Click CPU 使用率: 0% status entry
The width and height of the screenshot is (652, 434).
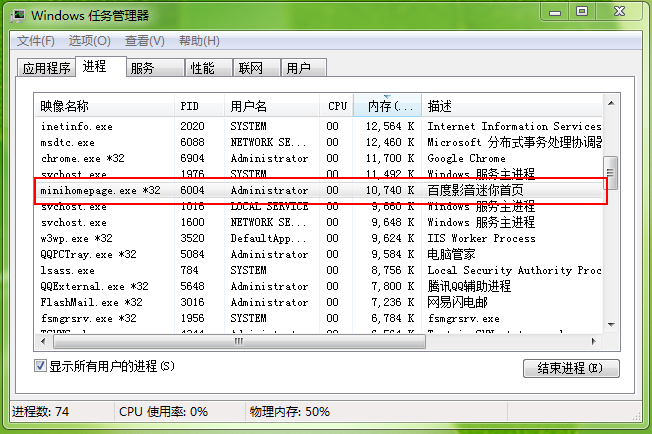163,412
